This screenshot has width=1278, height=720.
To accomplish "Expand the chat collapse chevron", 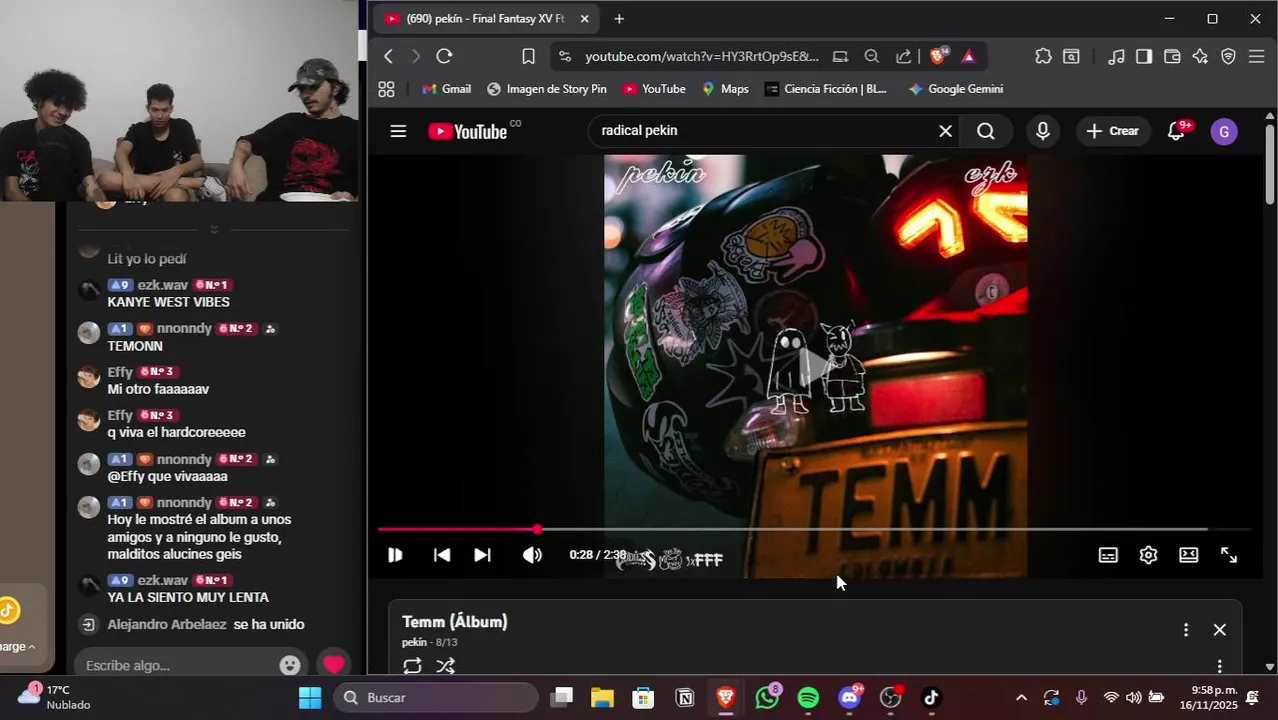I will pos(213,230).
